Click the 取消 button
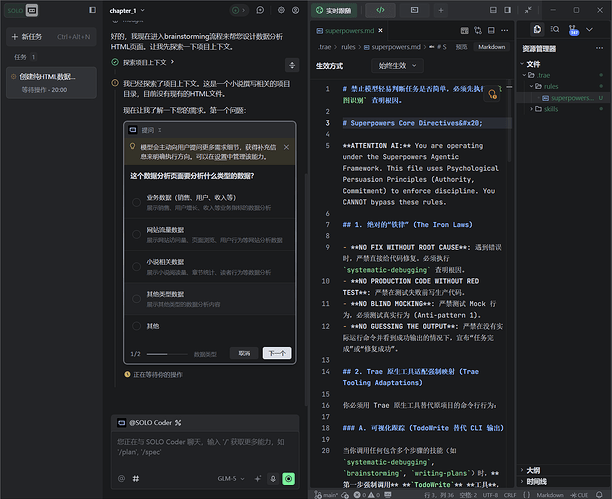Viewport: 612px width, 499px height. (x=244, y=353)
